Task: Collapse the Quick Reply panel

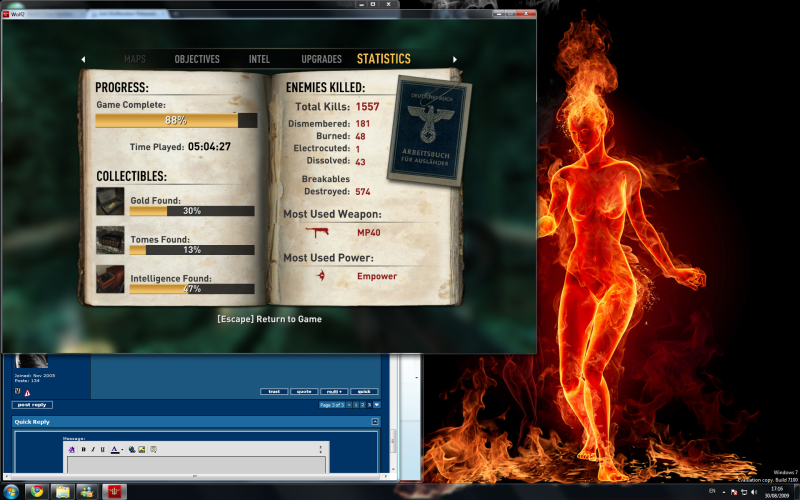Action: 374,422
